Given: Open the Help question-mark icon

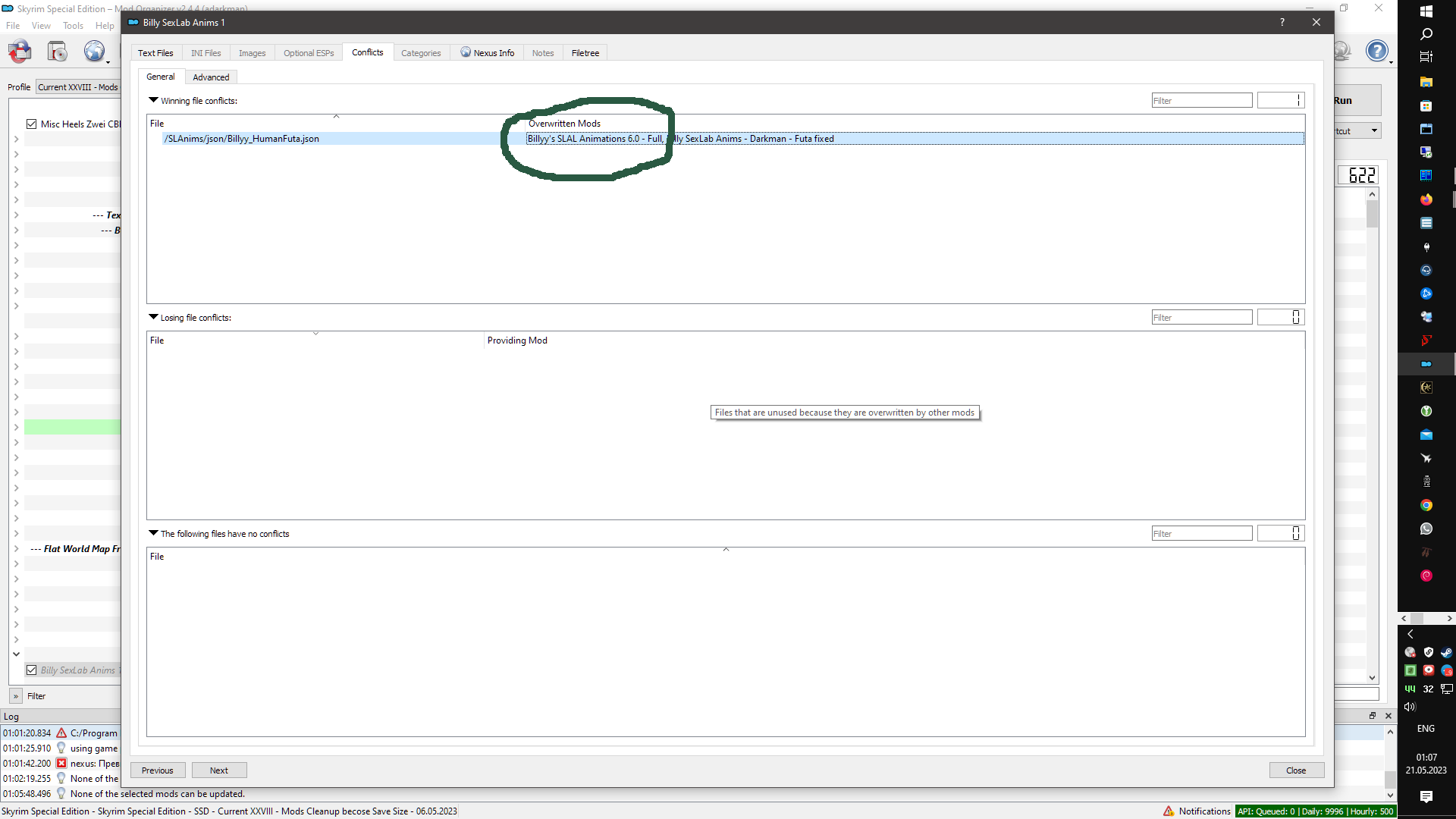Looking at the screenshot, I should pos(1376,51).
